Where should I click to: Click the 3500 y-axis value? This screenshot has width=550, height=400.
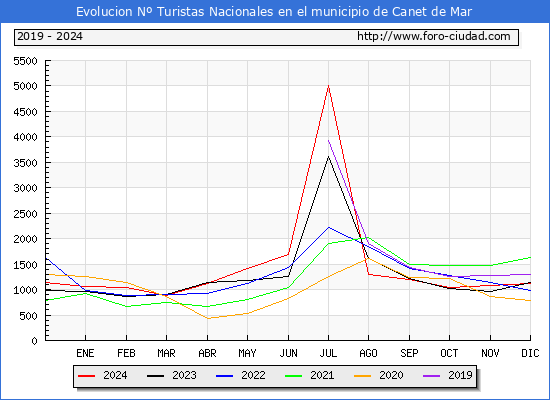tap(25, 163)
